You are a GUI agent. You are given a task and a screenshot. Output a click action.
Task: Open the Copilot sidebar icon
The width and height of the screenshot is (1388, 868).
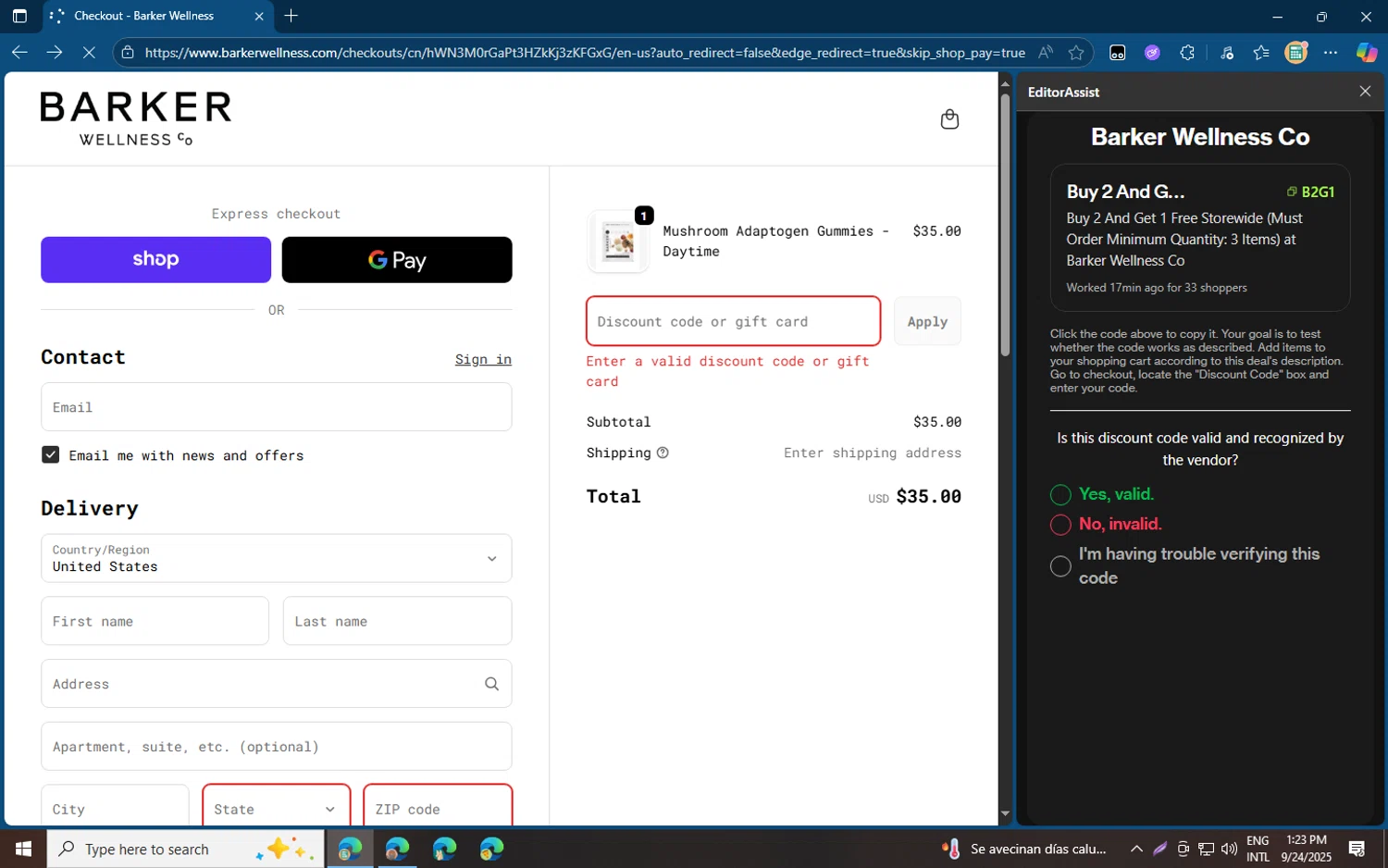click(x=1367, y=53)
